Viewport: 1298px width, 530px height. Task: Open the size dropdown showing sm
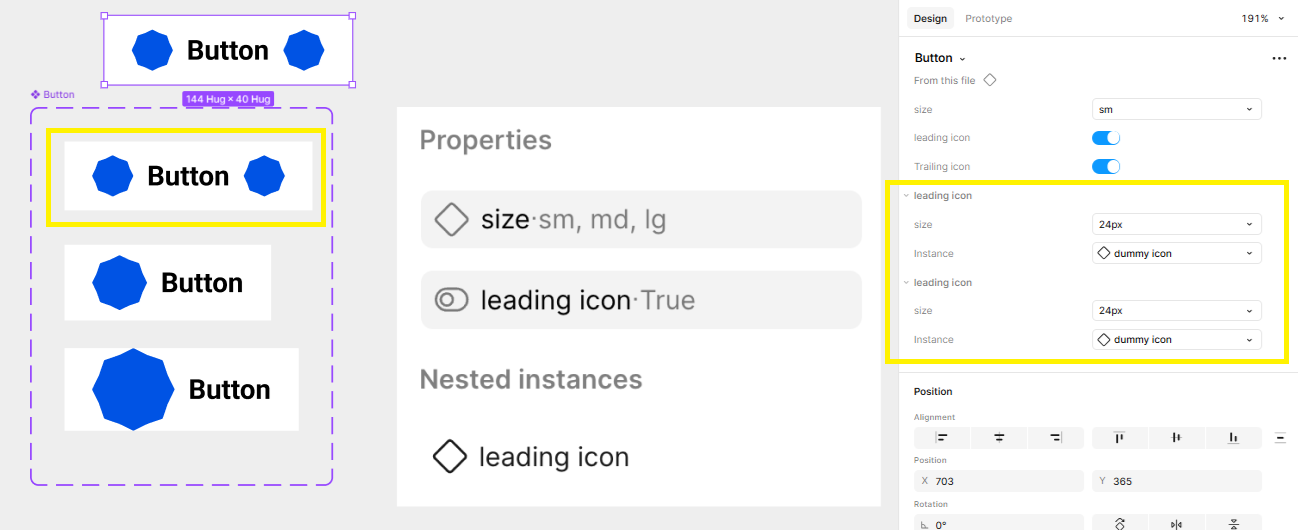coord(1176,109)
